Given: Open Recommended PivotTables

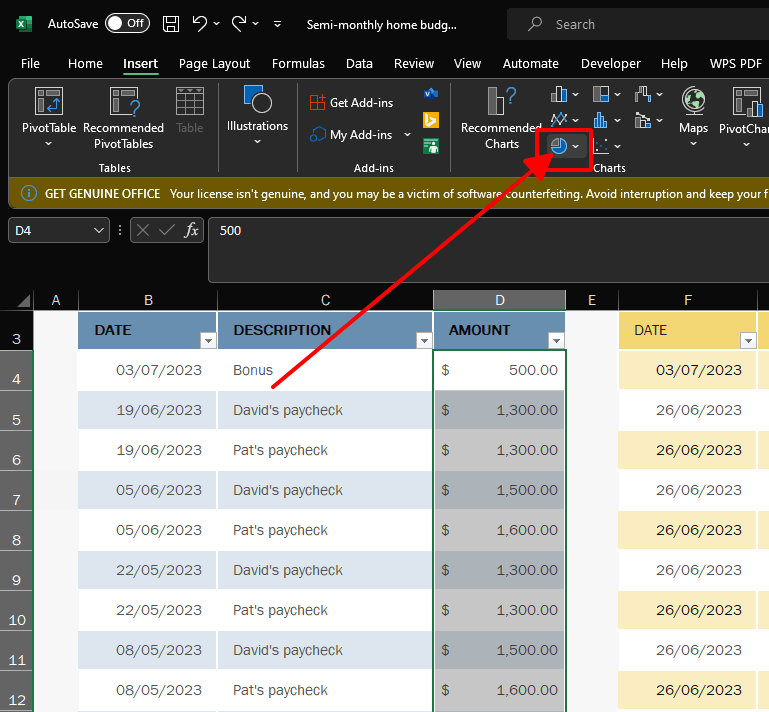Looking at the screenshot, I should 123,103.
